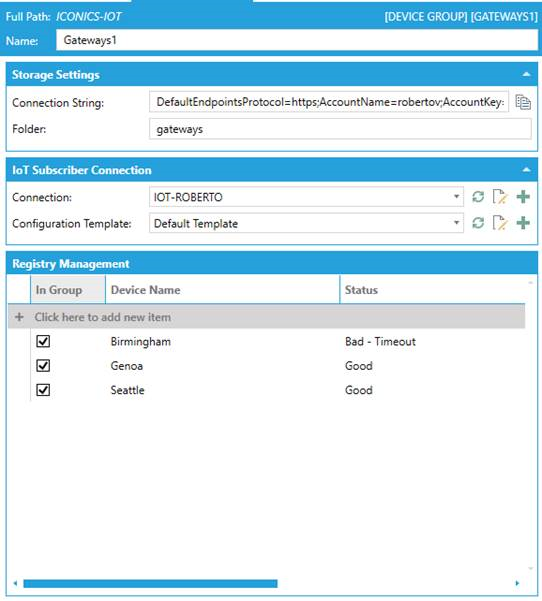Image resolution: width=542 pixels, height=601 pixels.
Task: Copy the storage connection string icon
Action: [x=523, y=102]
